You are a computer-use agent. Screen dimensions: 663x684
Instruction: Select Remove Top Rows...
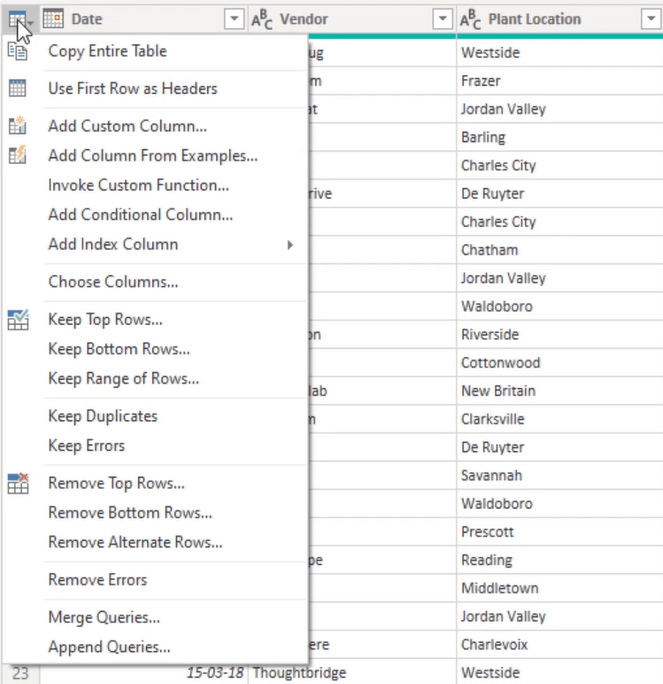[155, 484]
